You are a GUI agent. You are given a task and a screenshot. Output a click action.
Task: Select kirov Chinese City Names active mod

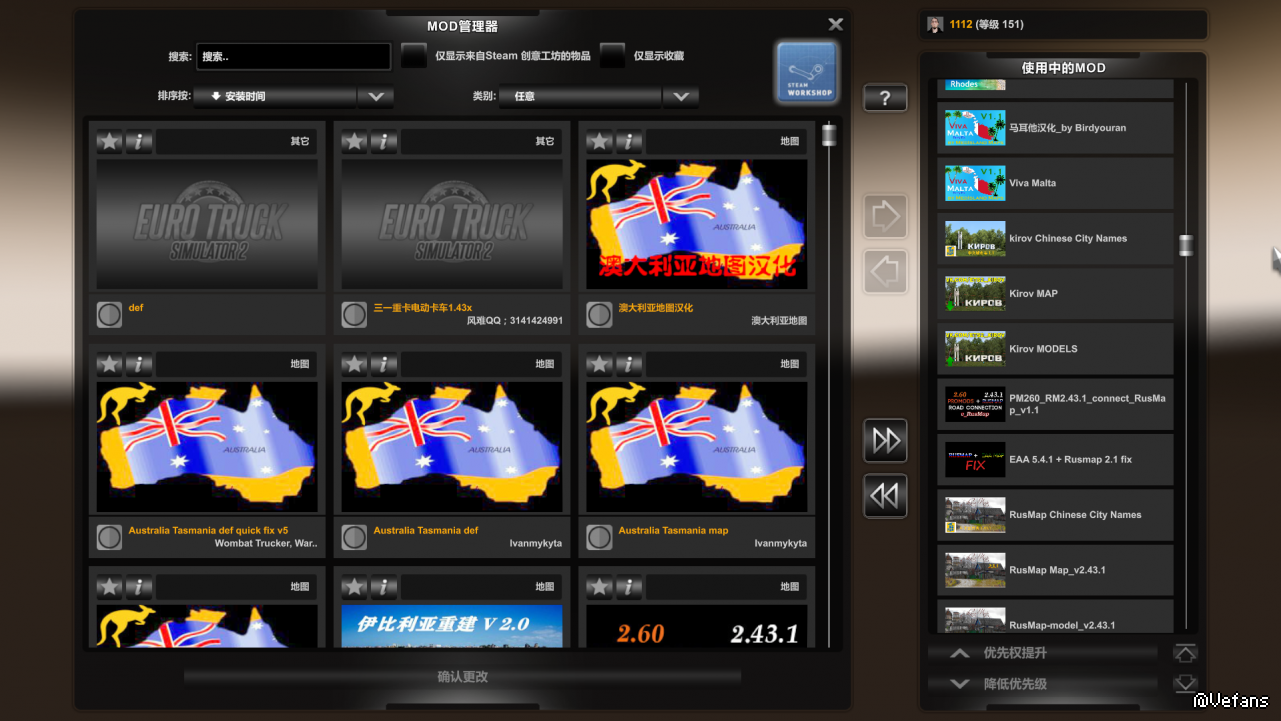[x=1055, y=239]
